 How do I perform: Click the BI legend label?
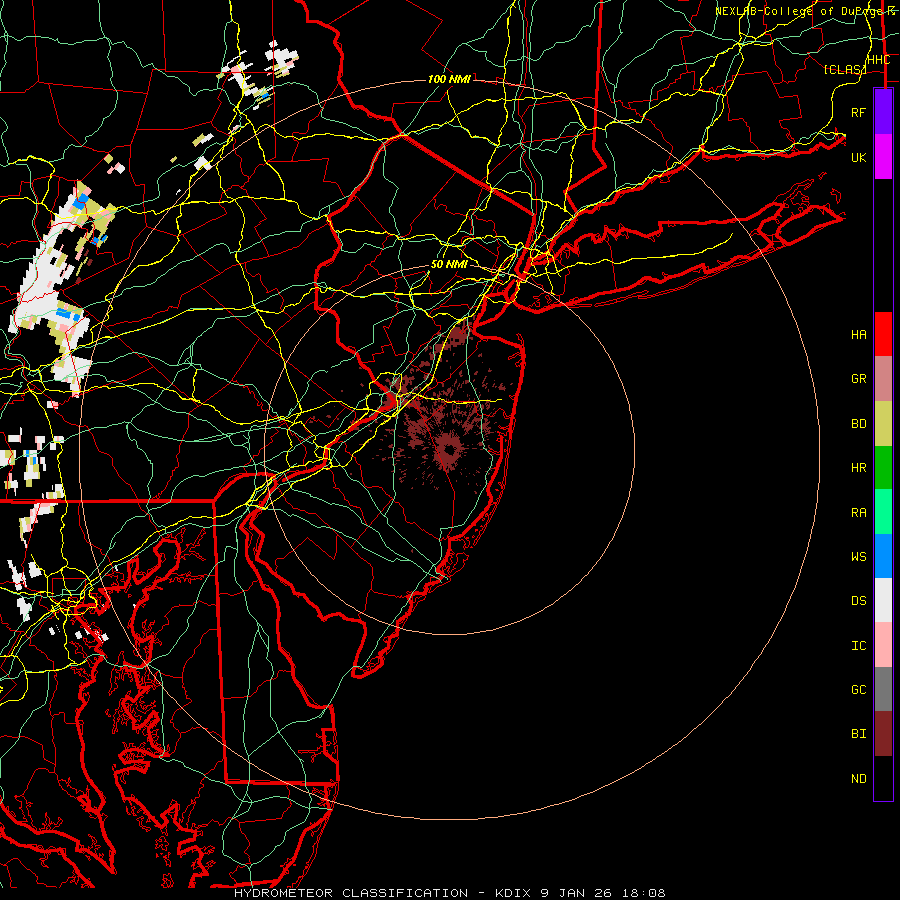point(858,734)
